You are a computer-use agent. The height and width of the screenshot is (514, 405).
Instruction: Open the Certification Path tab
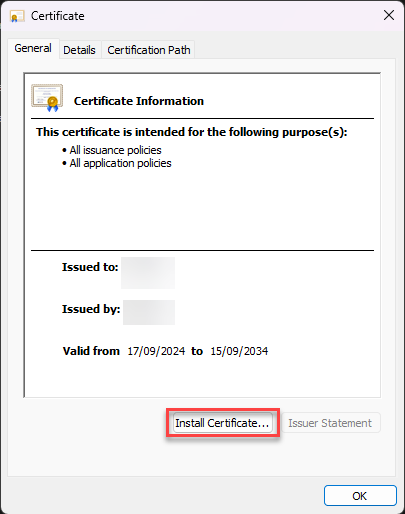click(x=149, y=50)
